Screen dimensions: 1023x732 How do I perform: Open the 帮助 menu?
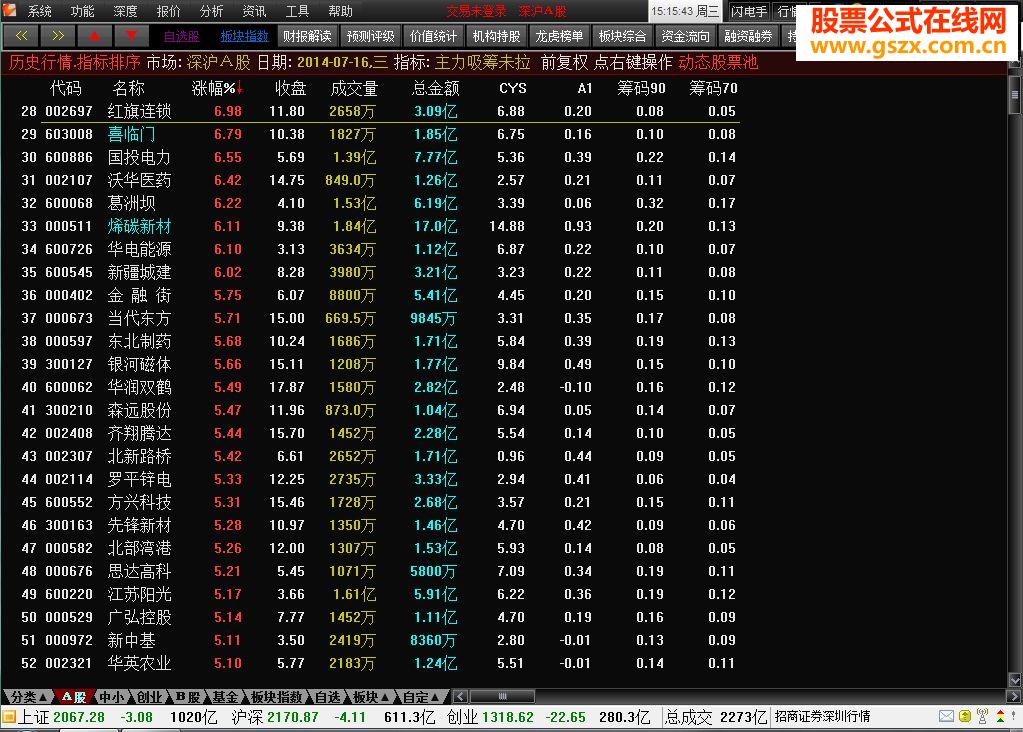pos(341,11)
